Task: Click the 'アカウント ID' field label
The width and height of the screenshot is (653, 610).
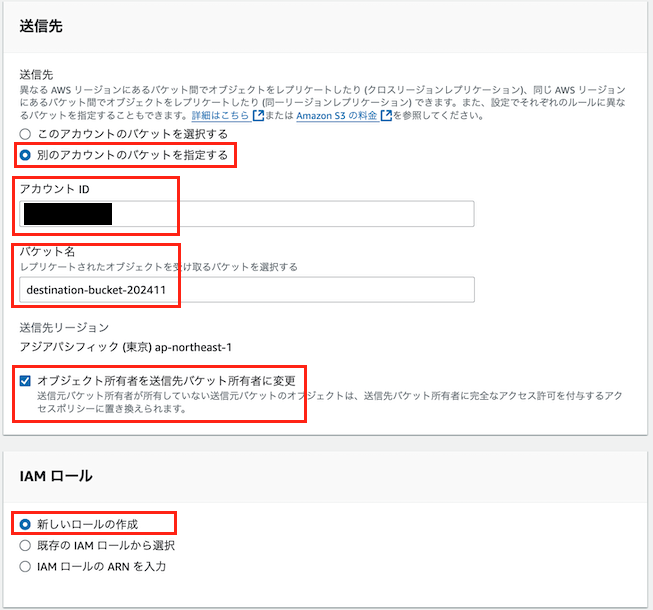Action: click(x=55, y=189)
